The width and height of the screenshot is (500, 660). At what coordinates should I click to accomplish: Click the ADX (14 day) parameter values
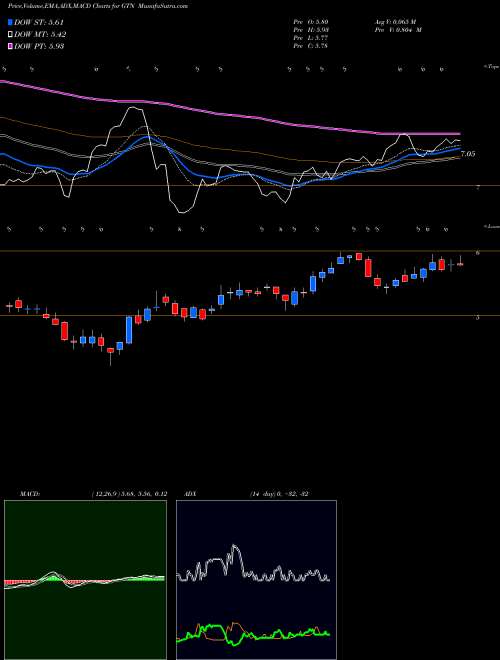279,494
